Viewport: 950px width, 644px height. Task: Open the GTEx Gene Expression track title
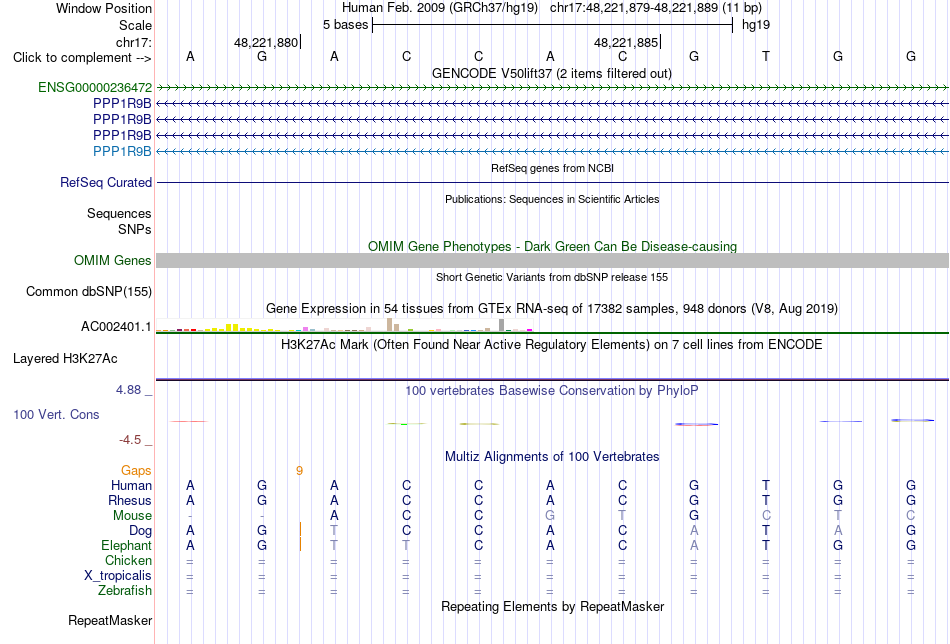click(552, 308)
